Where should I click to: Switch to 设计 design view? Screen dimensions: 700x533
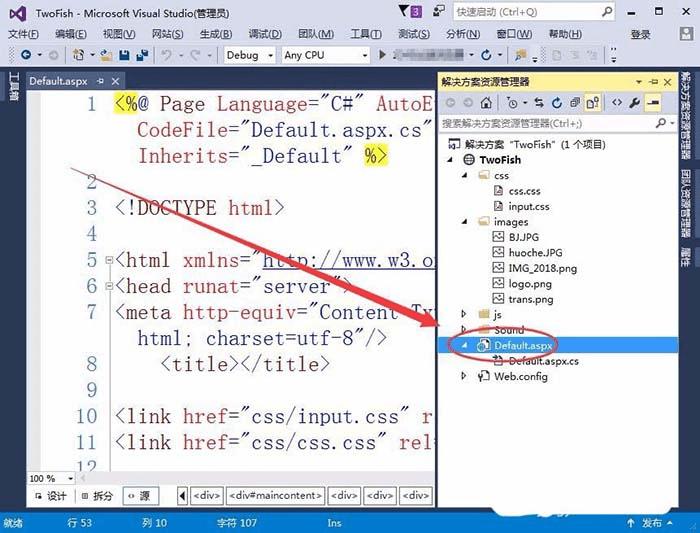point(50,496)
